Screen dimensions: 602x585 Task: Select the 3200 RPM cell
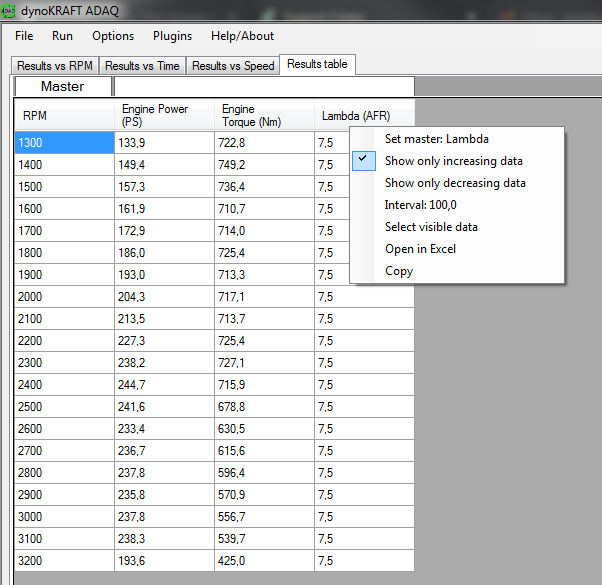64,561
